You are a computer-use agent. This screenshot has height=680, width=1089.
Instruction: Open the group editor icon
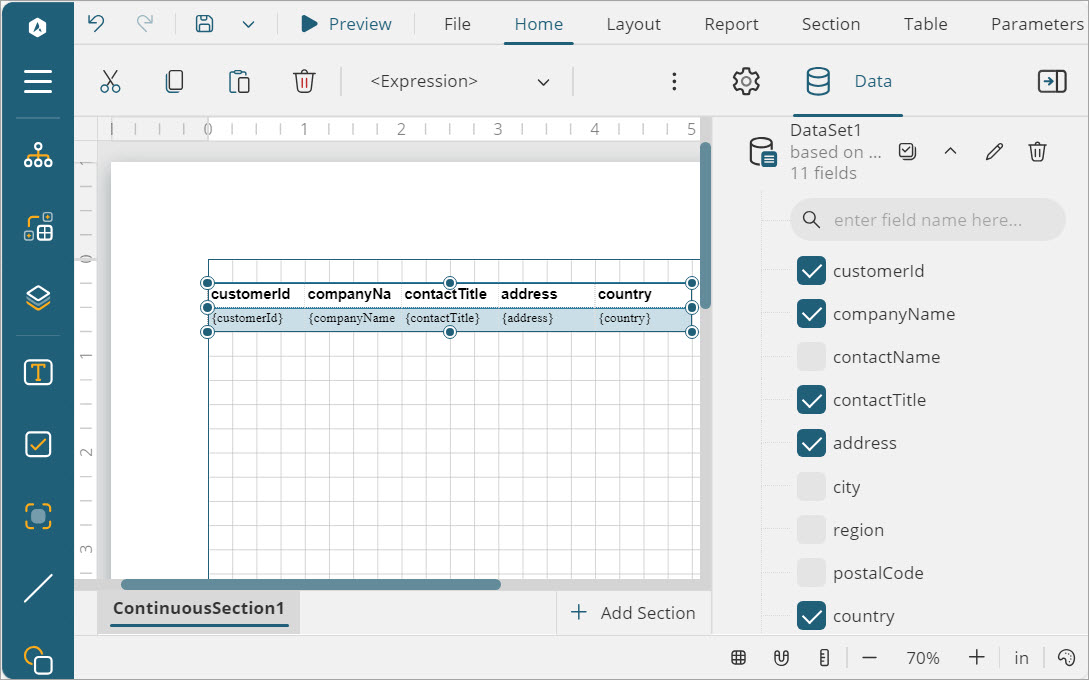(x=38, y=226)
